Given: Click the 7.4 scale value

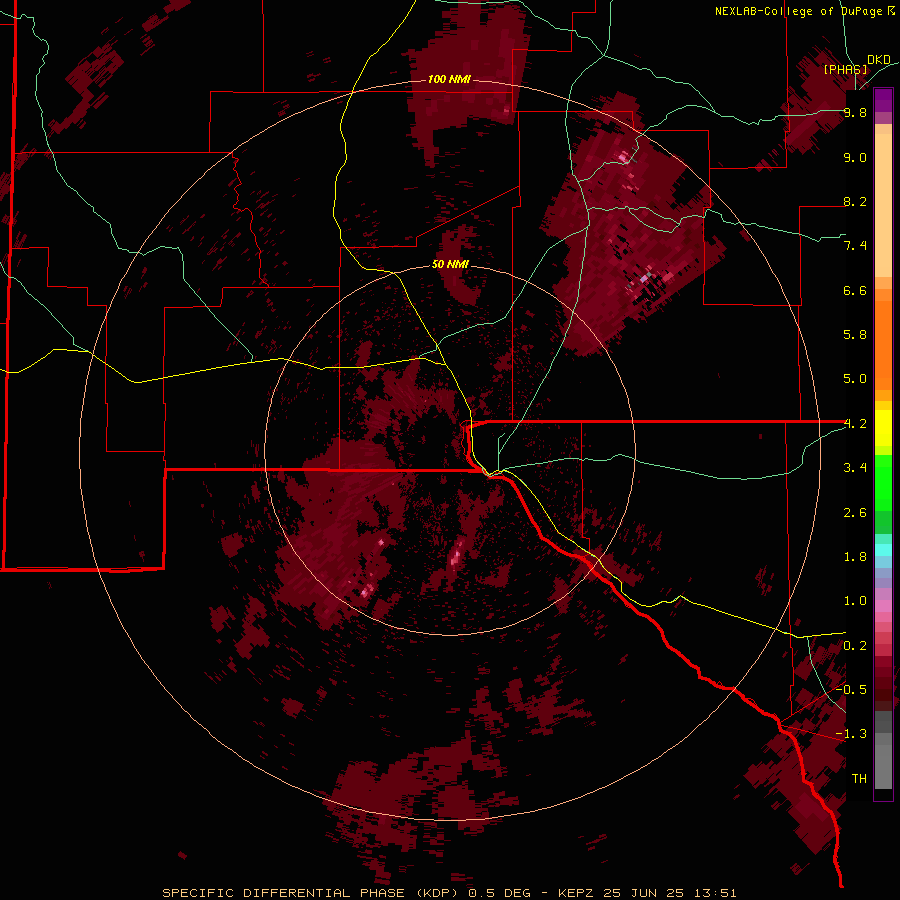Looking at the screenshot, I should pos(855,246).
